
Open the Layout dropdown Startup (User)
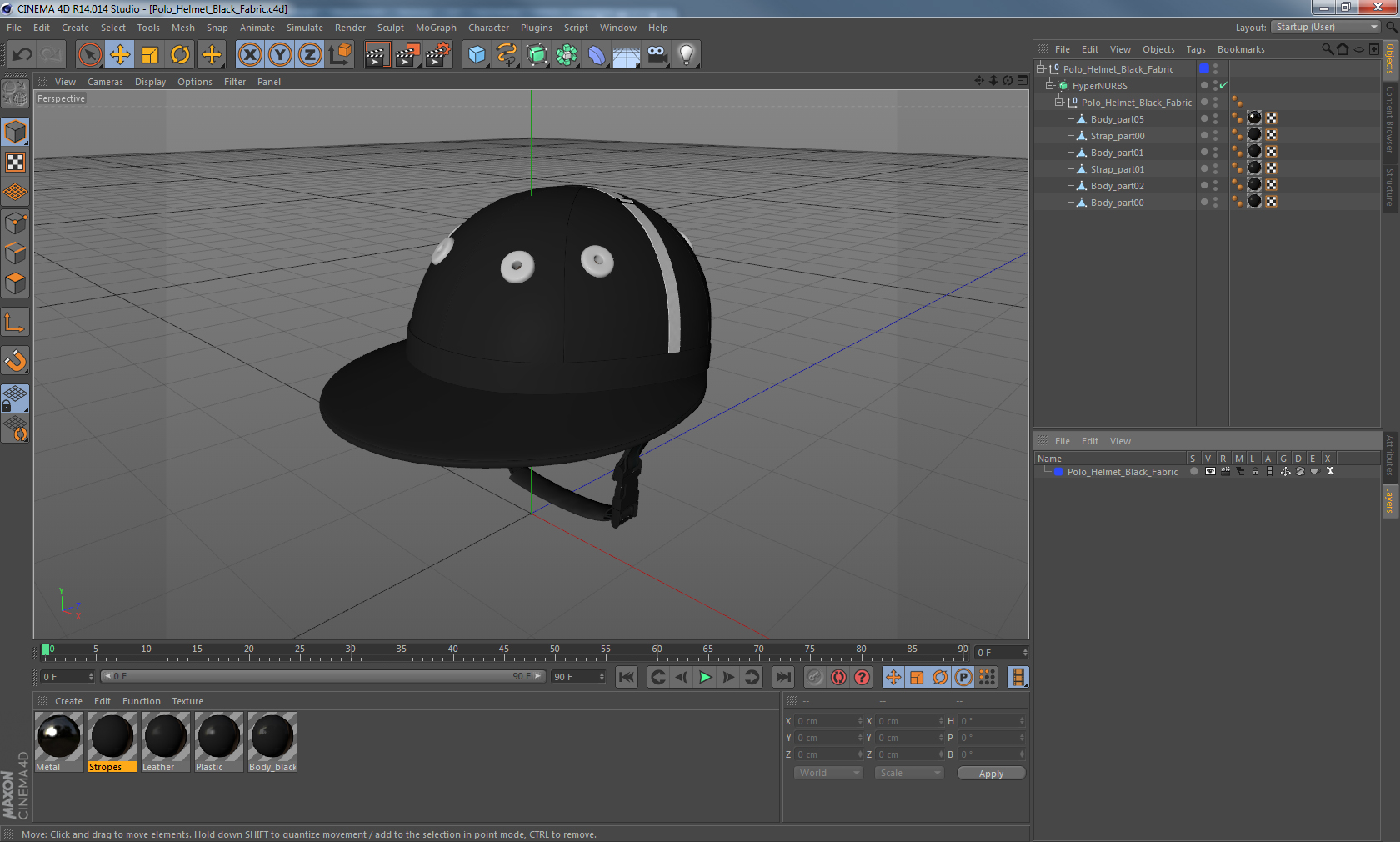tap(1326, 27)
